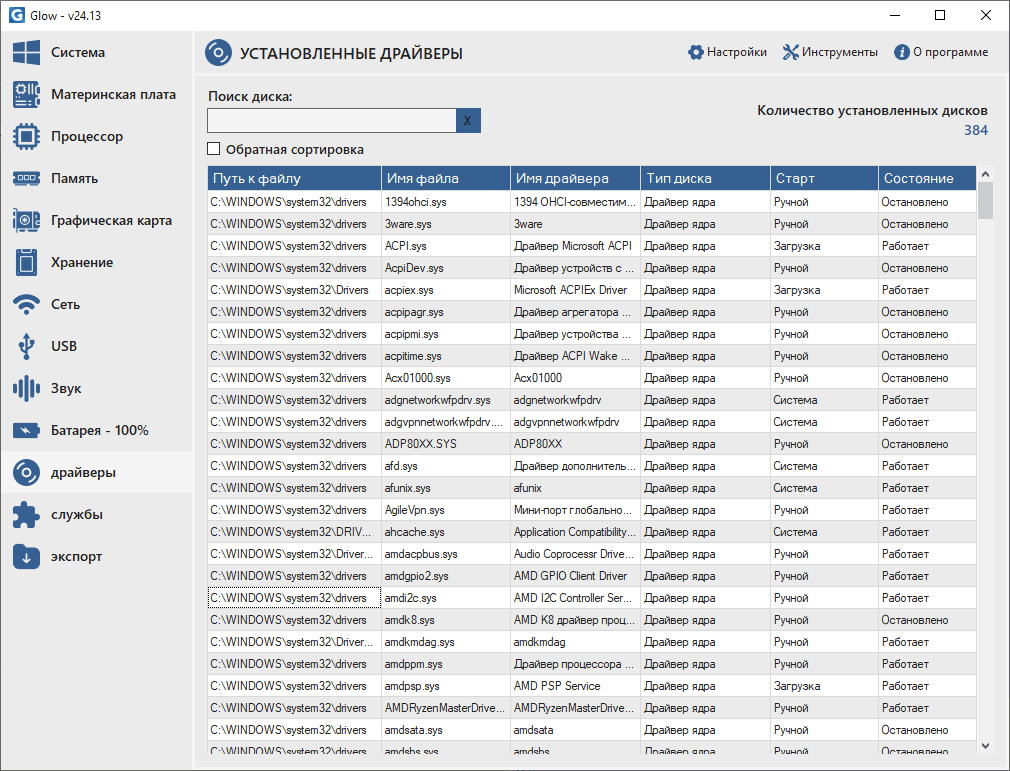The image size is (1010, 771).
Task: Select the AcpiDev.sys file cell
Action: click(446, 268)
